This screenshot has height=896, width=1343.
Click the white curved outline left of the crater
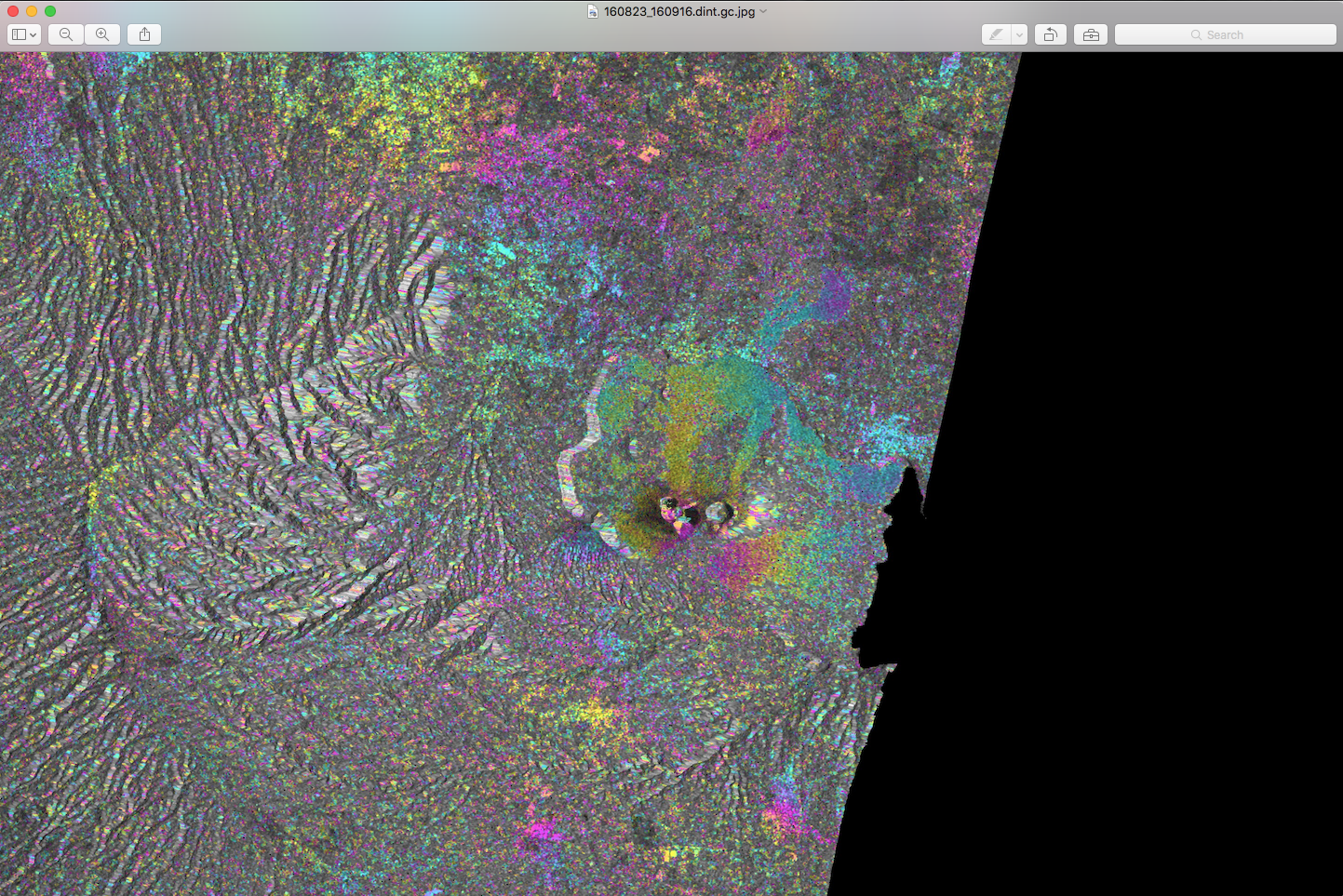click(x=567, y=465)
